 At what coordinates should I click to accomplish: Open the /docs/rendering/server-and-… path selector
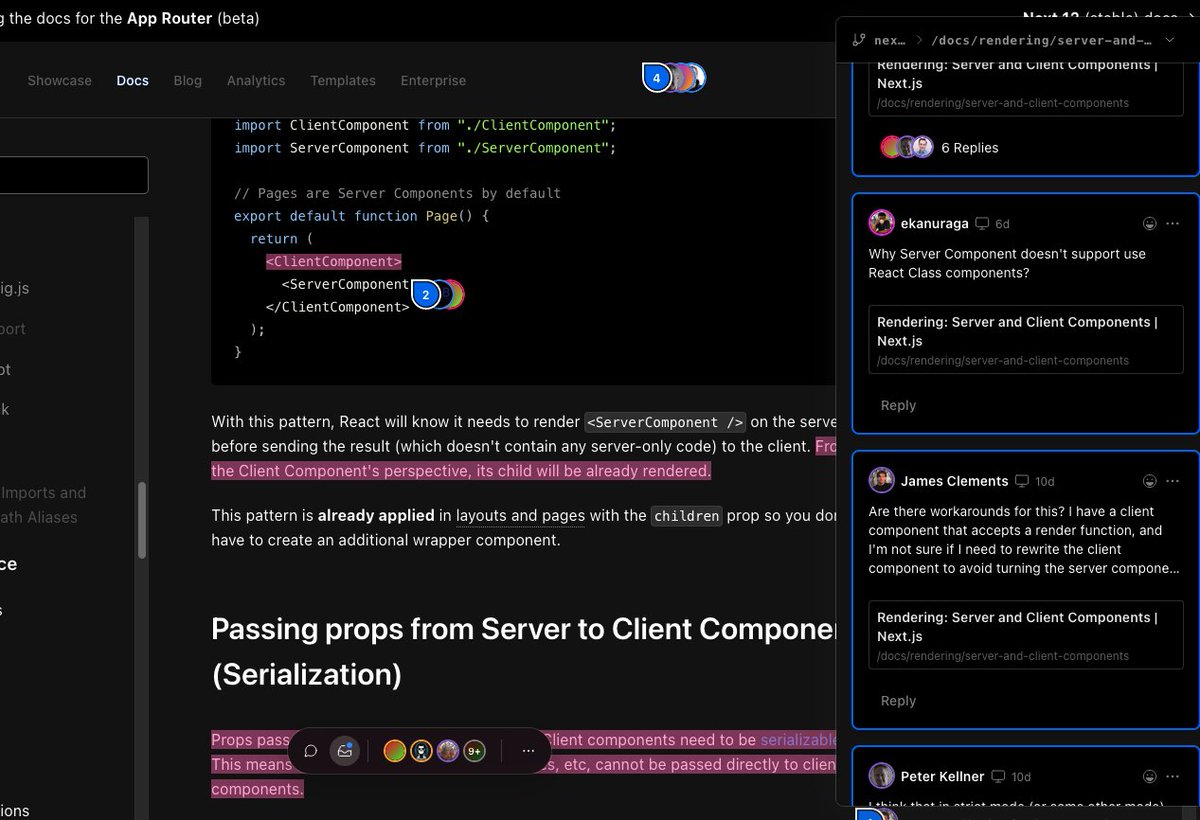pos(1040,40)
